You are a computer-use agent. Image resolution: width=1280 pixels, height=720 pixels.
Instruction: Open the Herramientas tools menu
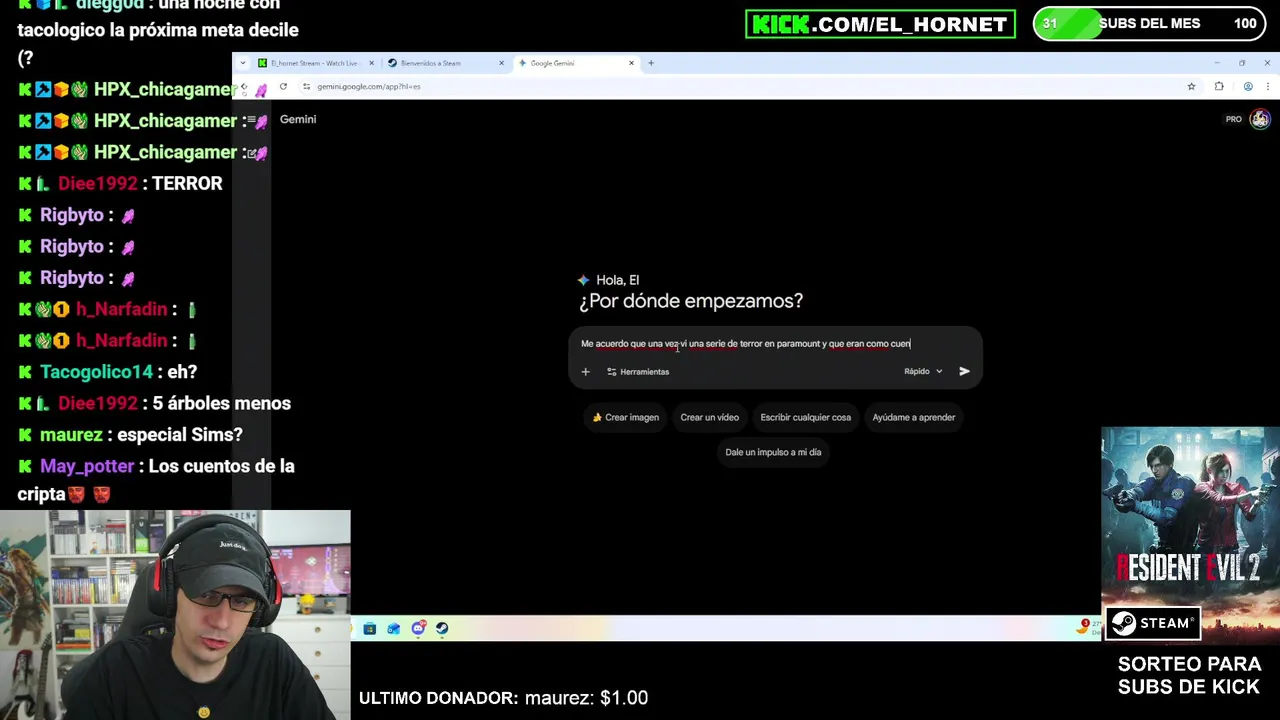tap(638, 372)
